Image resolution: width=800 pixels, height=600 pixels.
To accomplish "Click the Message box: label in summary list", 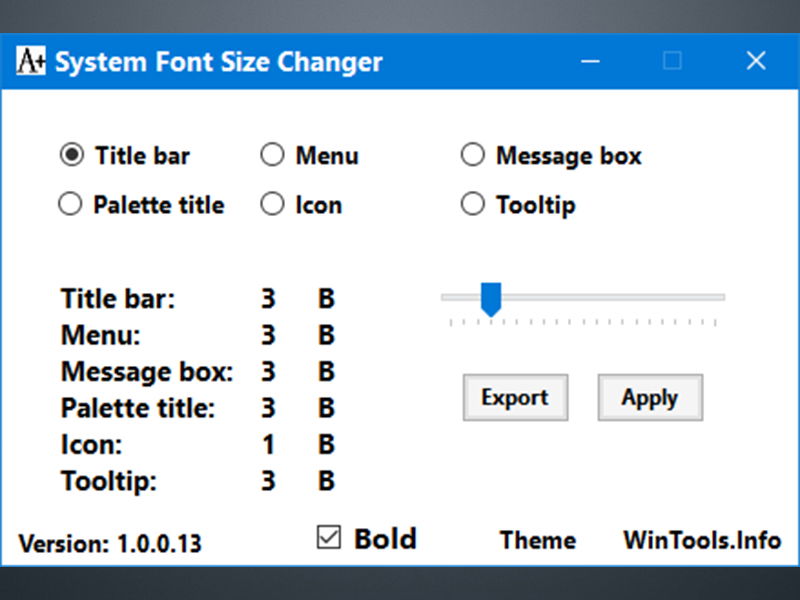I will pyautogui.click(x=146, y=372).
